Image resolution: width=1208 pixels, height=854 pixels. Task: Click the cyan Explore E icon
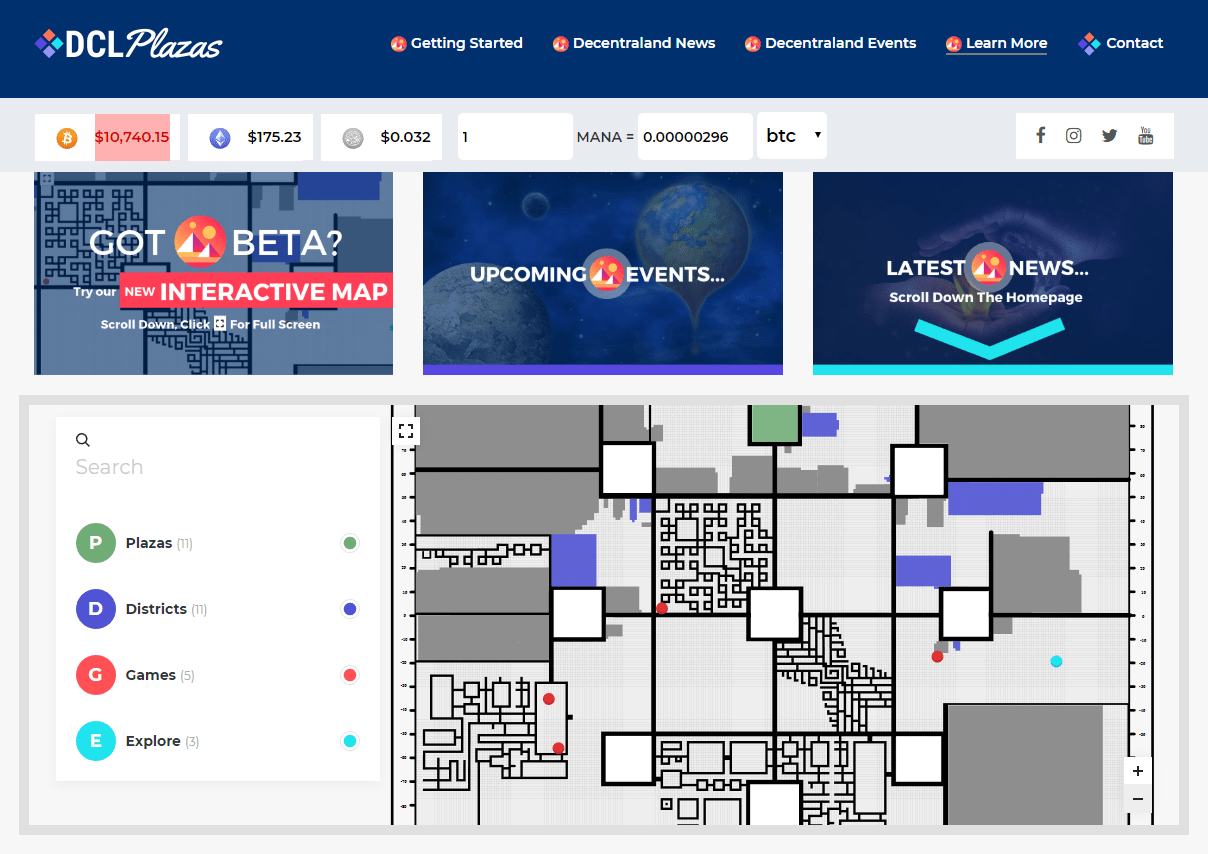click(x=96, y=741)
